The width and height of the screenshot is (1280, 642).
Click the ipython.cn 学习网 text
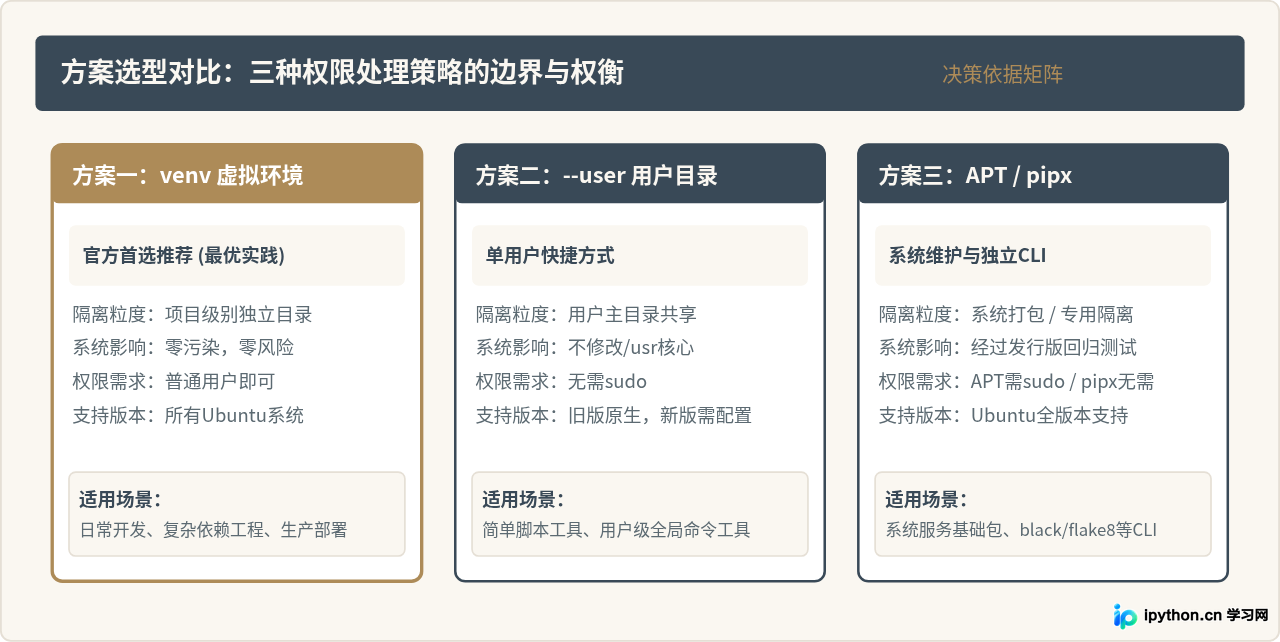click(1207, 615)
